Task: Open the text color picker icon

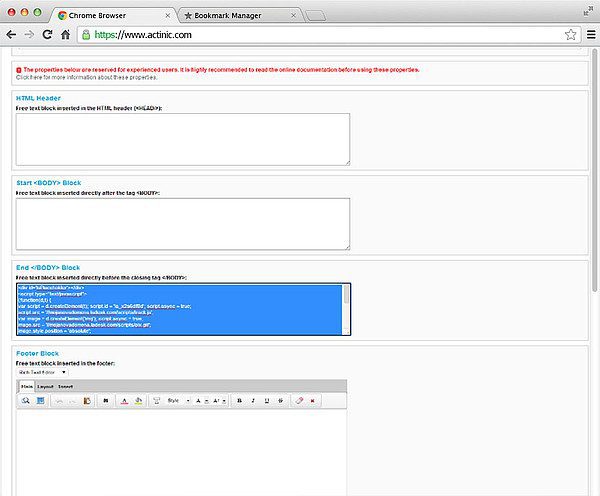Action: point(123,400)
